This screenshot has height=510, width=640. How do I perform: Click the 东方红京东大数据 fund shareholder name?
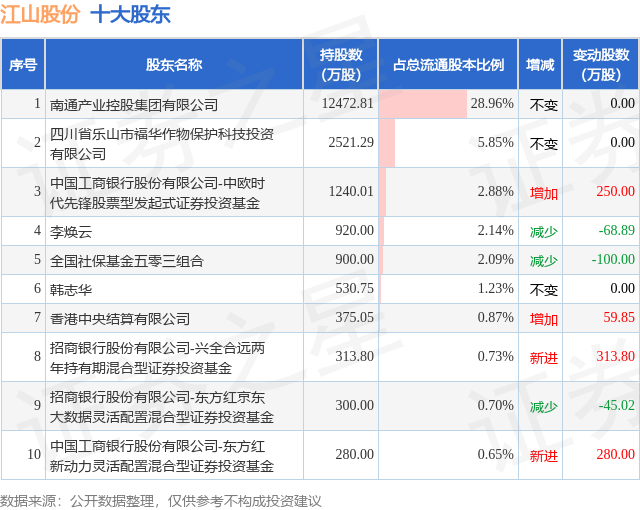(x=162, y=407)
